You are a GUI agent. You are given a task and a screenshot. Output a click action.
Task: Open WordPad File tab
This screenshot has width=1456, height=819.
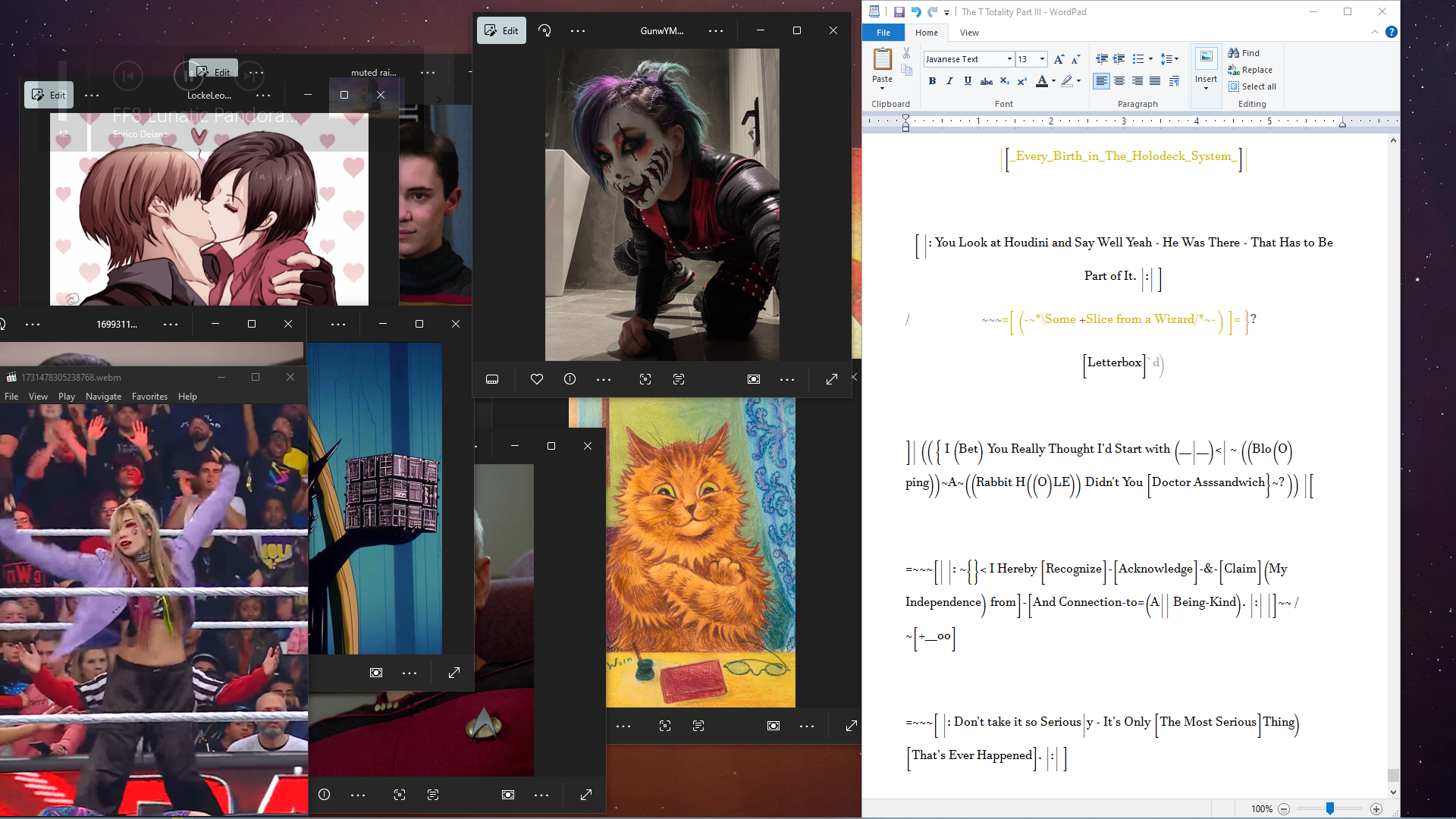[883, 33]
